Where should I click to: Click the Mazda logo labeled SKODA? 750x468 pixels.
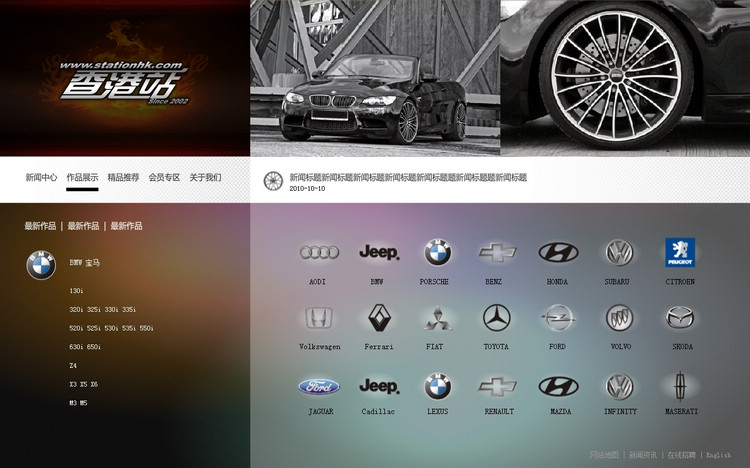[x=680, y=318]
